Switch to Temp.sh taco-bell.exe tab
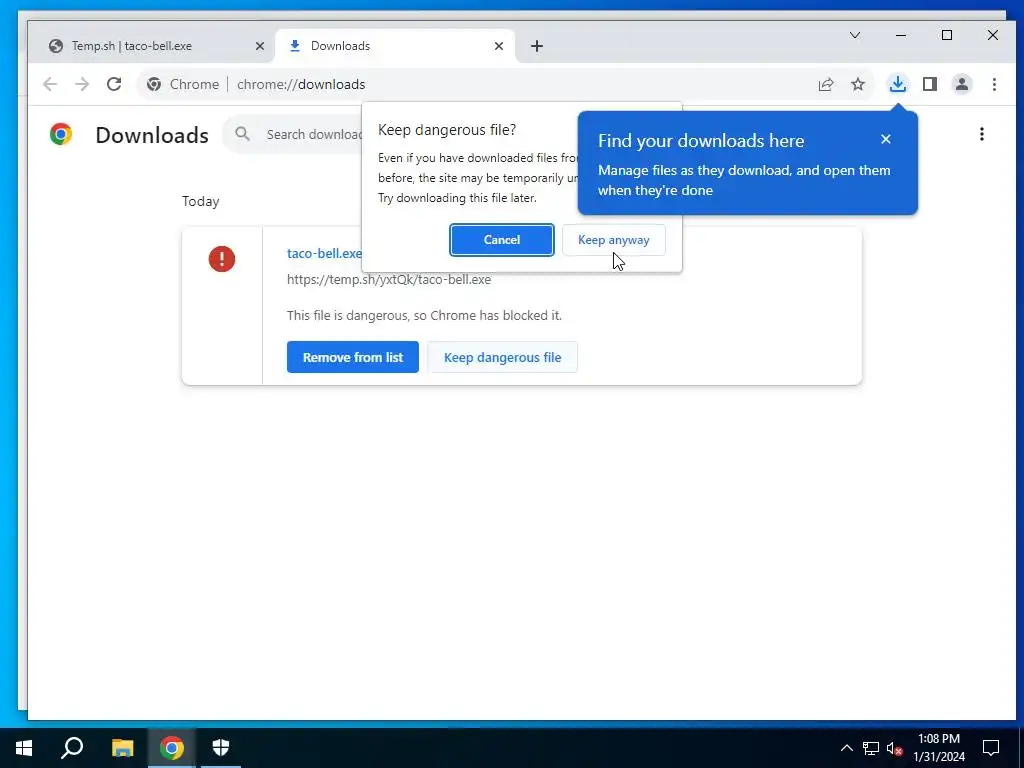The image size is (1024, 768). click(150, 46)
